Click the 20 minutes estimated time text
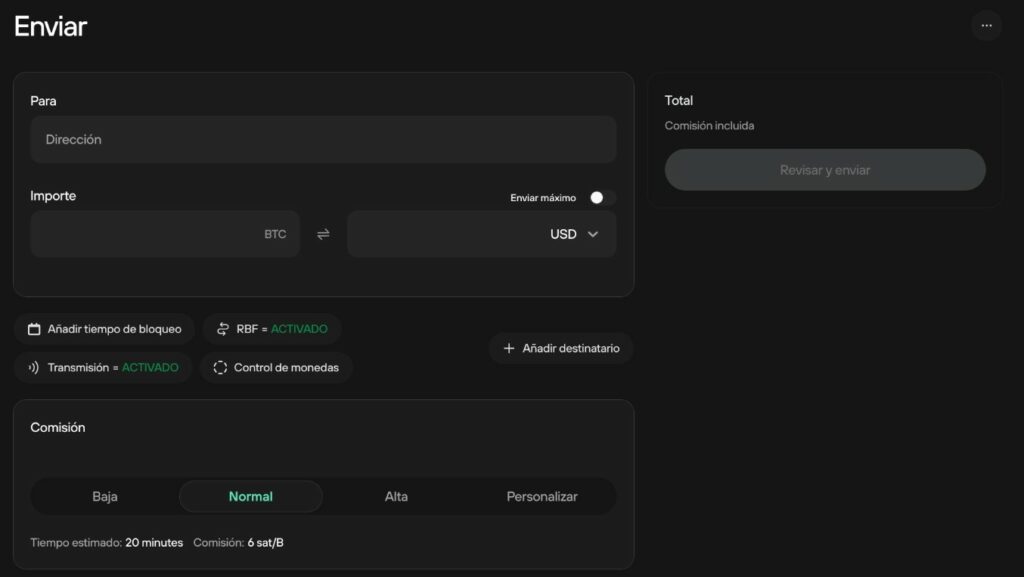This screenshot has height=577, width=1024. tap(154, 542)
